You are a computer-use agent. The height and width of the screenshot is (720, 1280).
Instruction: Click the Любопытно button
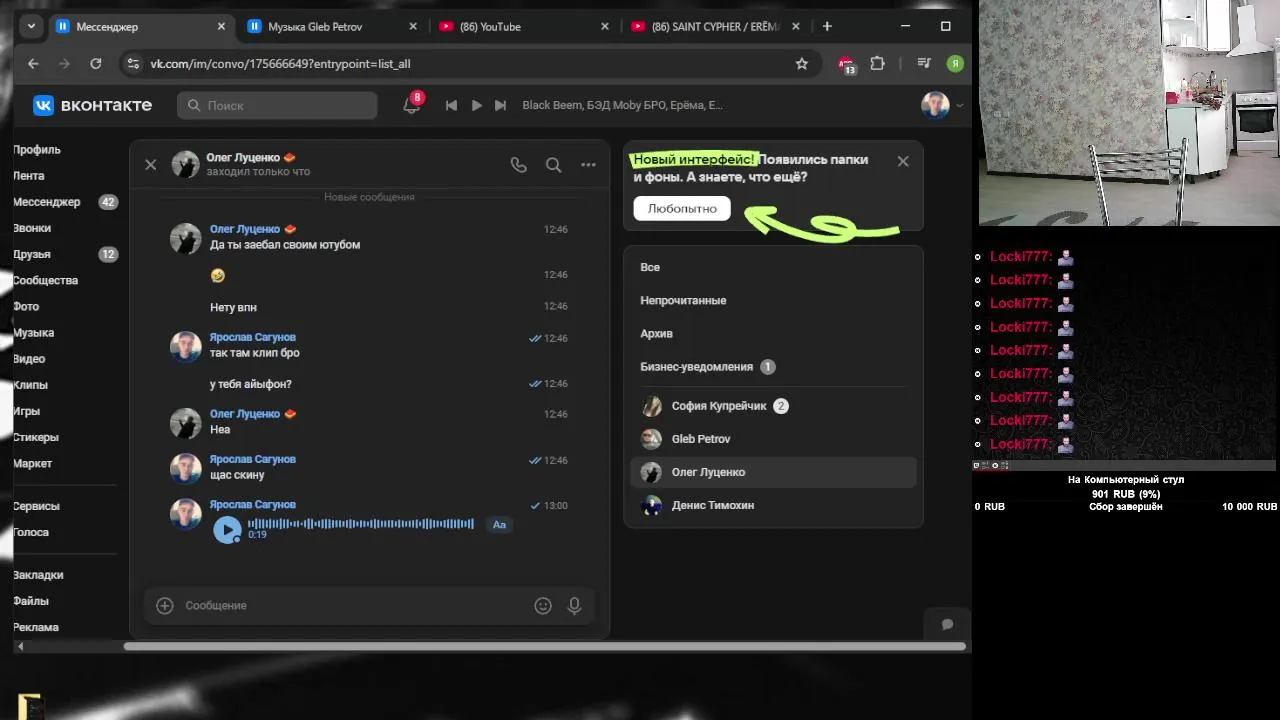coord(682,208)
